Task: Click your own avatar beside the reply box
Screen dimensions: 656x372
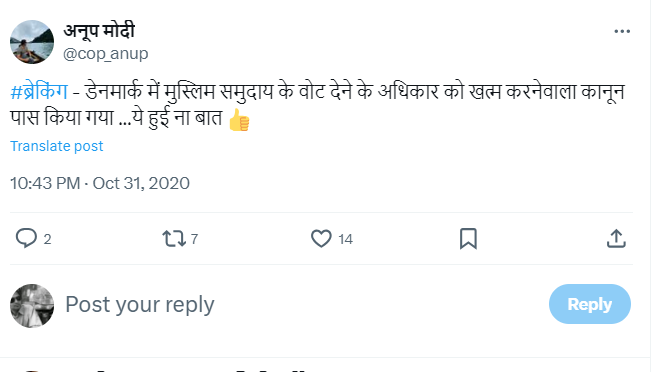Action: (32, 306)
